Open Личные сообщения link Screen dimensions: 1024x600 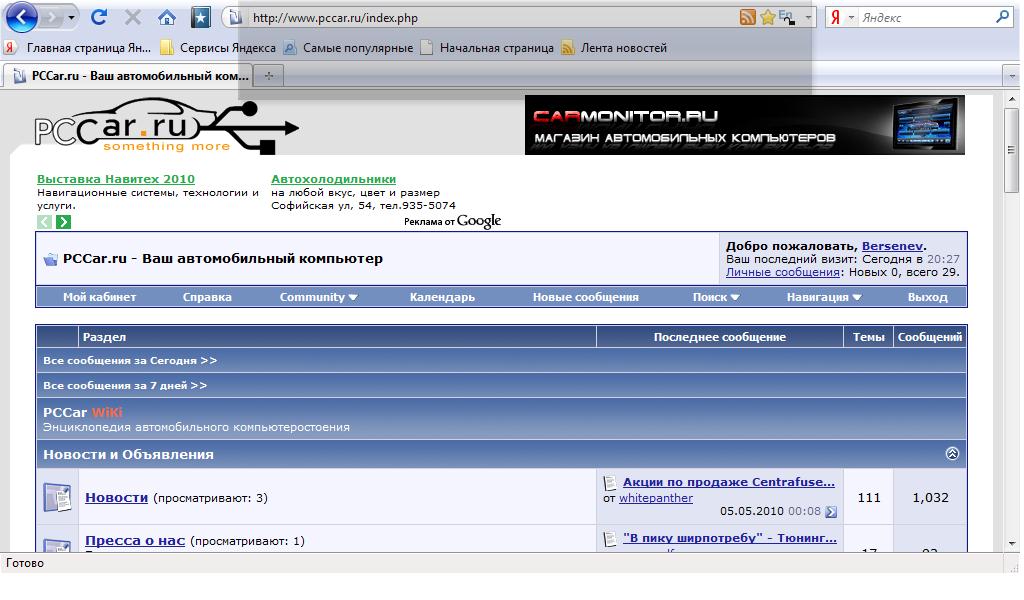782,272
